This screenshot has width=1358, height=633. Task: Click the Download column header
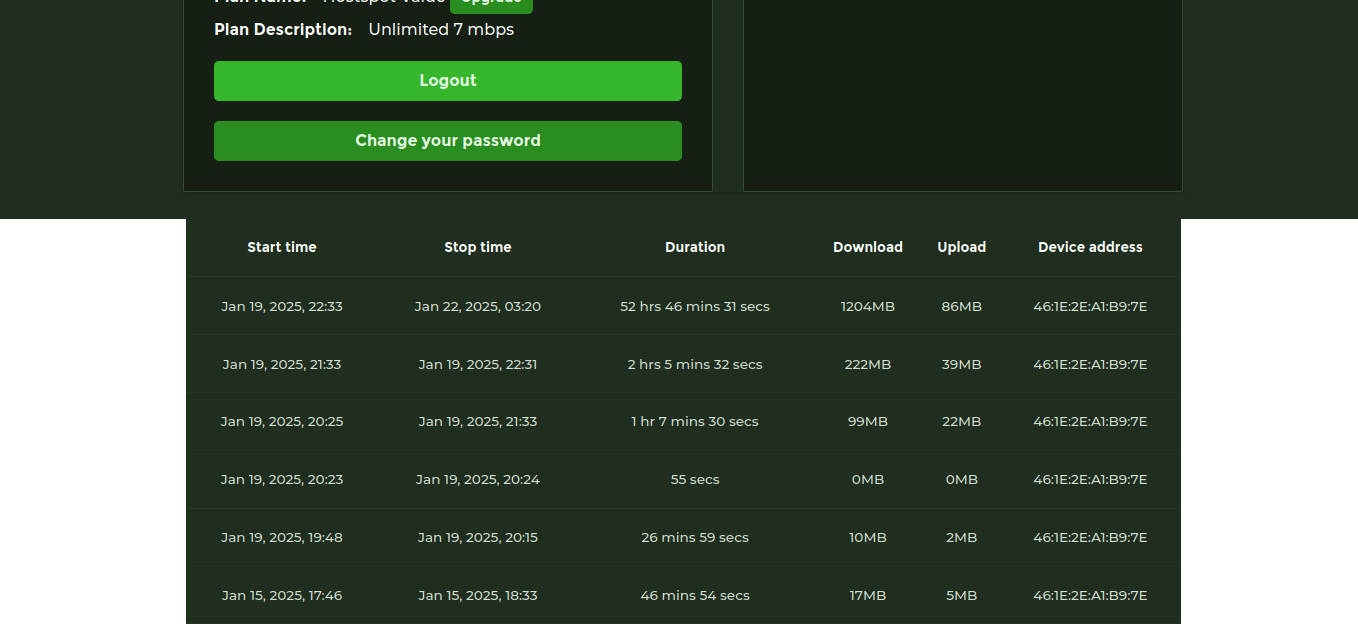click(x=867, y=247)
